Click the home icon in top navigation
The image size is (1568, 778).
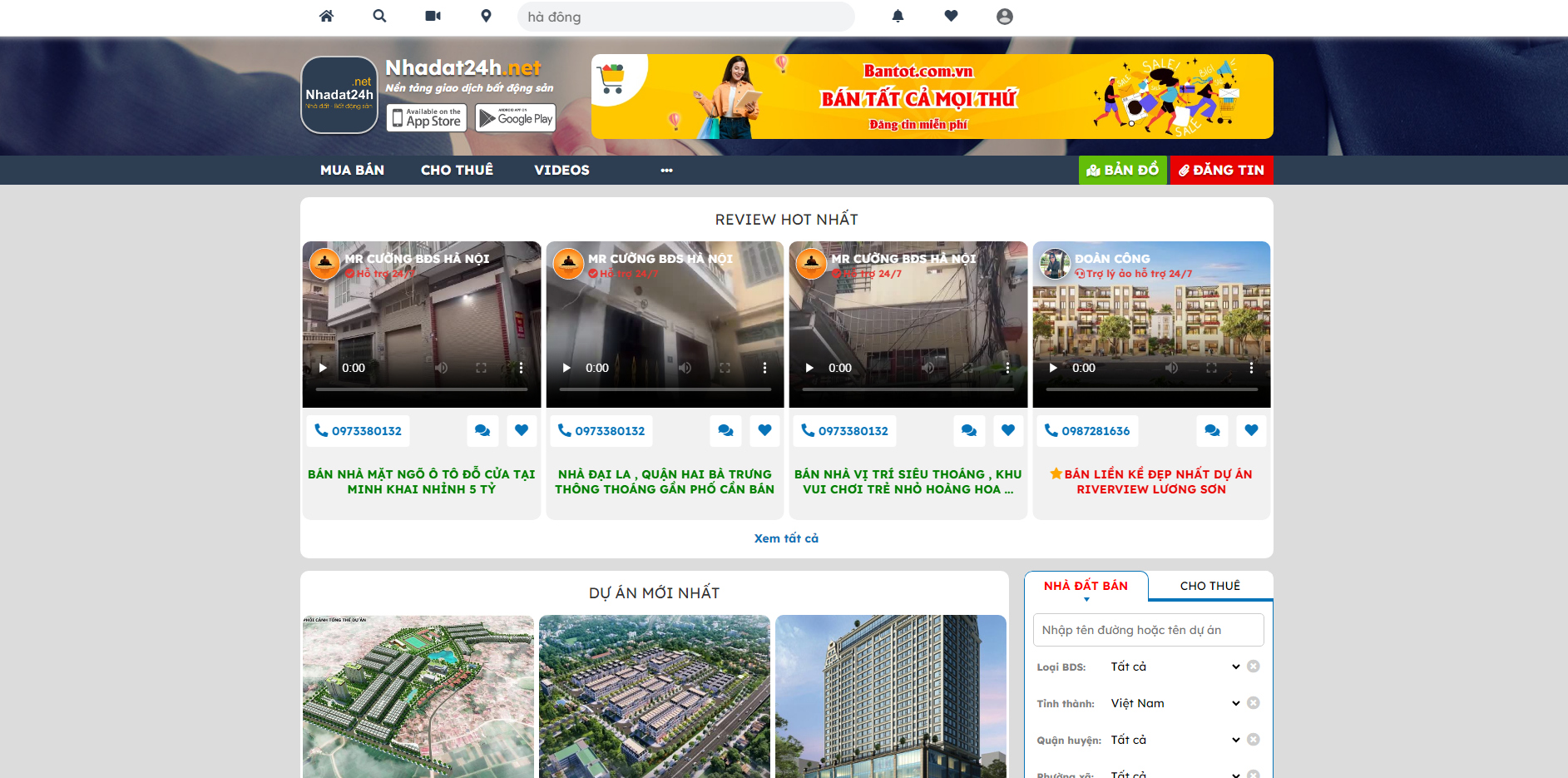click(326, 16)
